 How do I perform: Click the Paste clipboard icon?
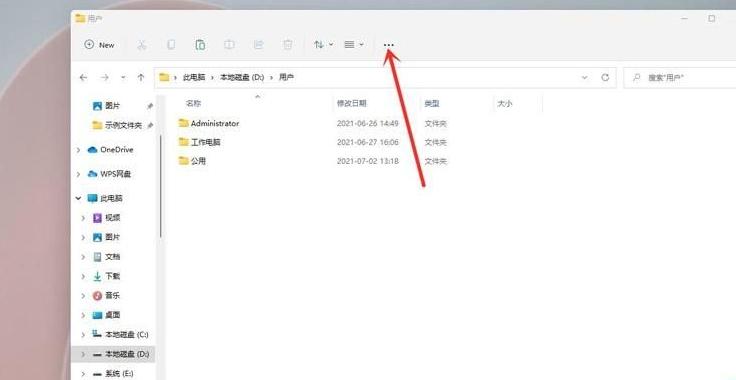pyautogui.click(x=200, y=45)
